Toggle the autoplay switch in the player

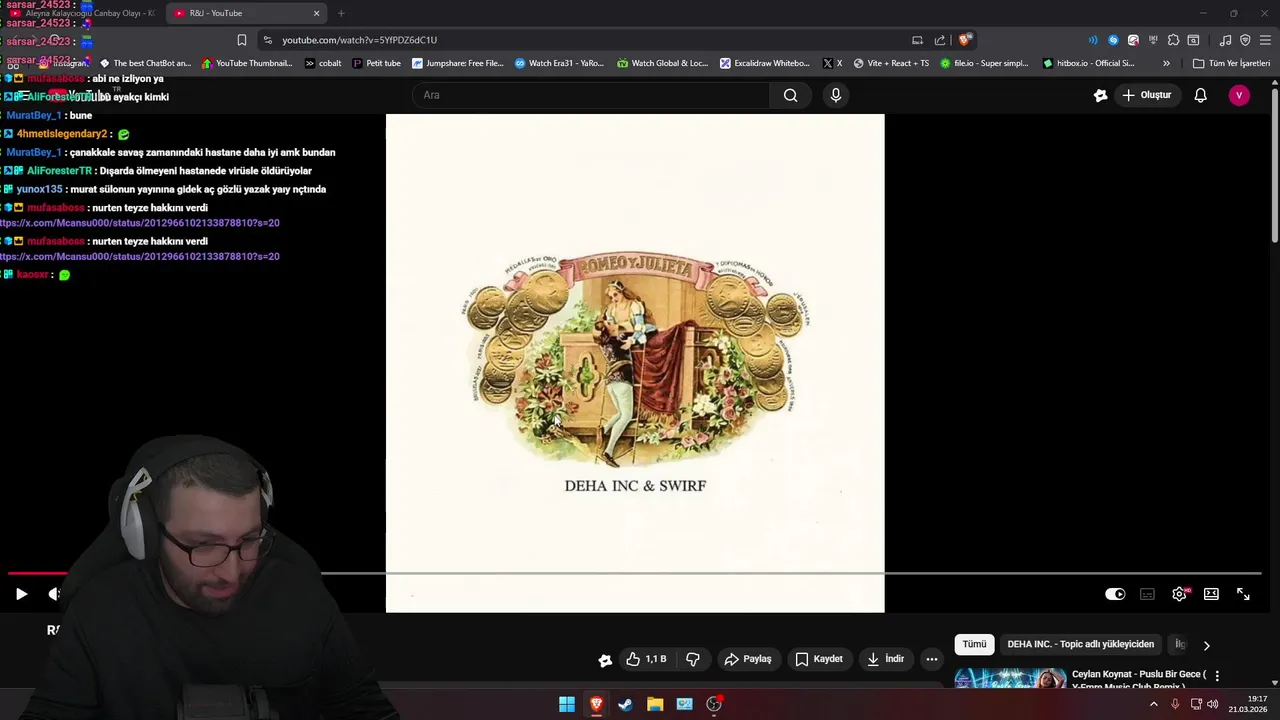pos(1115,594)
